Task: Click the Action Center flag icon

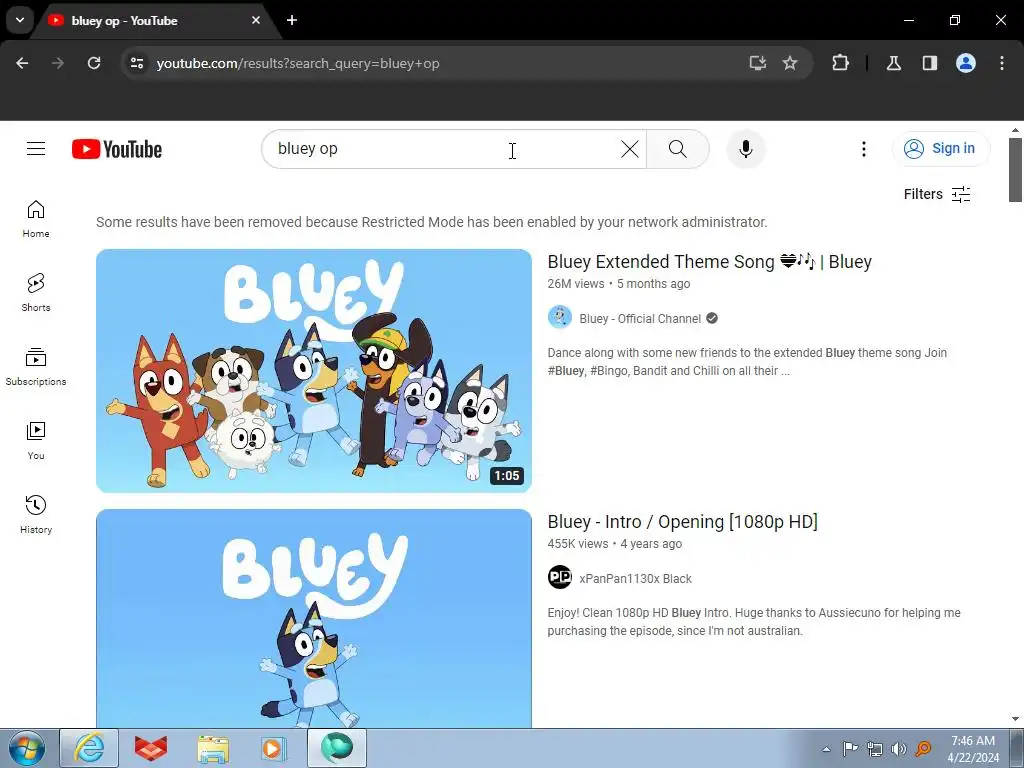Action: [x=850, y=749]
